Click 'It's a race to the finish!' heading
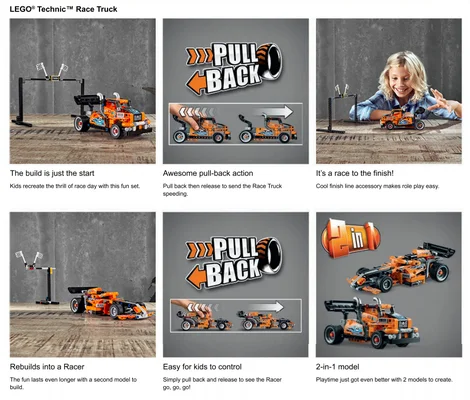 pyautogui.click(x=355, y=173)
